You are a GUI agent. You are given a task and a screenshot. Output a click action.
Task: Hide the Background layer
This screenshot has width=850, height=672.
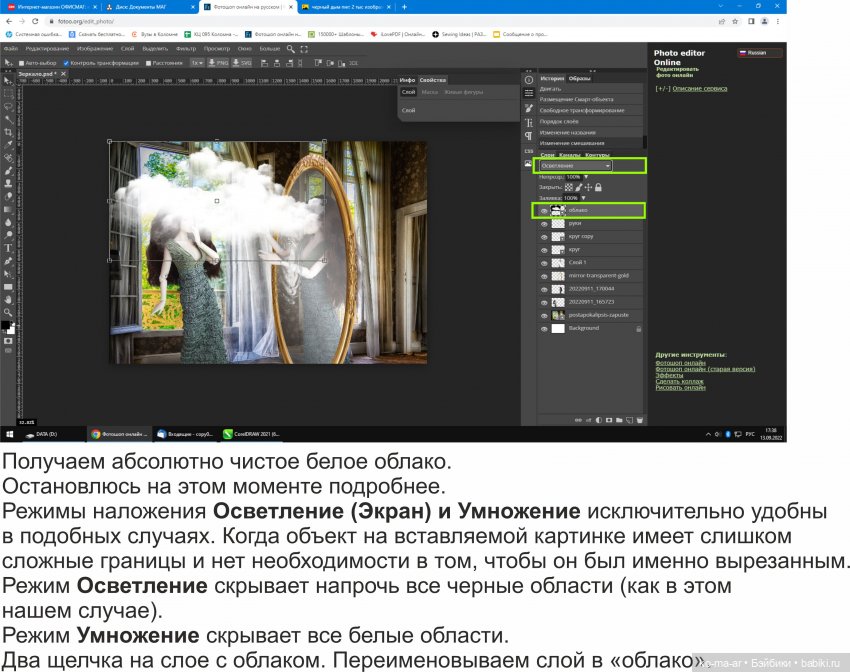[x=544, y=329]
